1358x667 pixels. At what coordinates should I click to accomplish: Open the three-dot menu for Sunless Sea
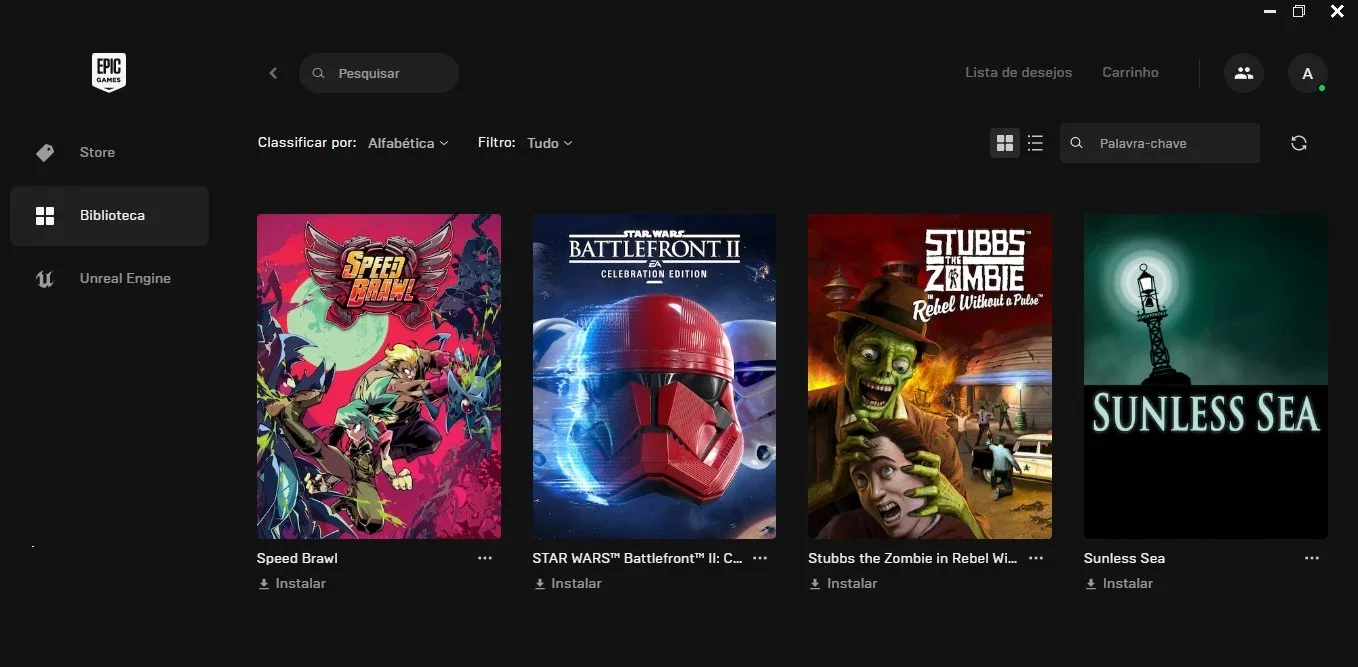point(1312,558)
